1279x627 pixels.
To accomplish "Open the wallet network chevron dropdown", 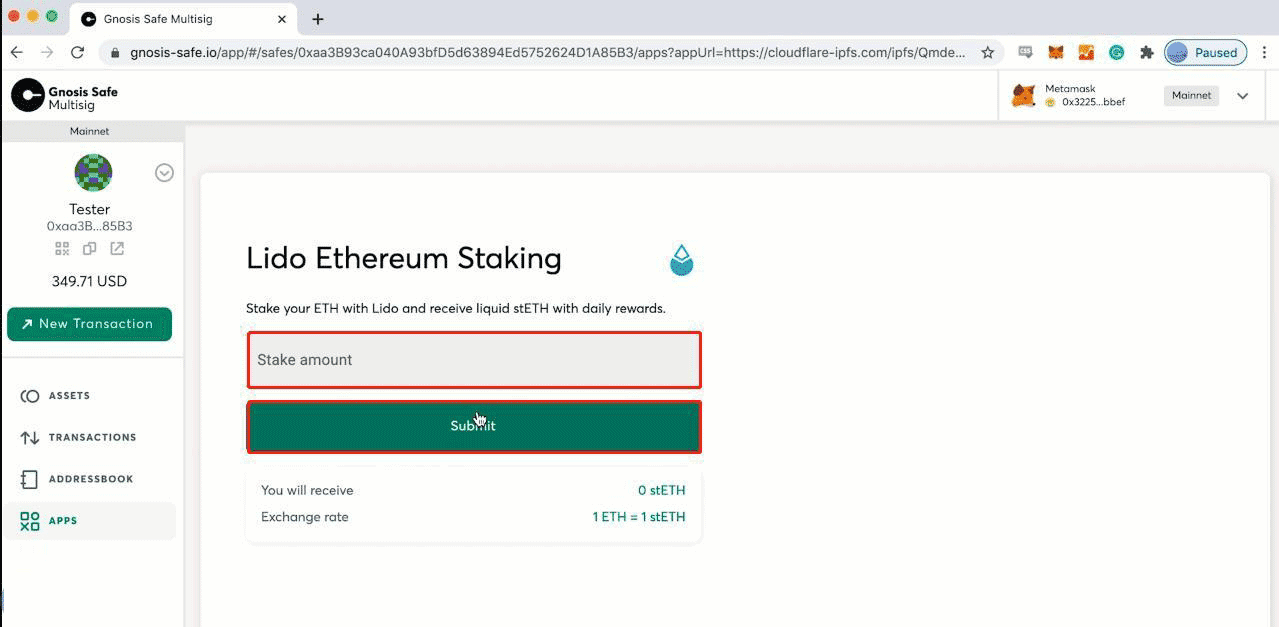I will (1243, 95).
